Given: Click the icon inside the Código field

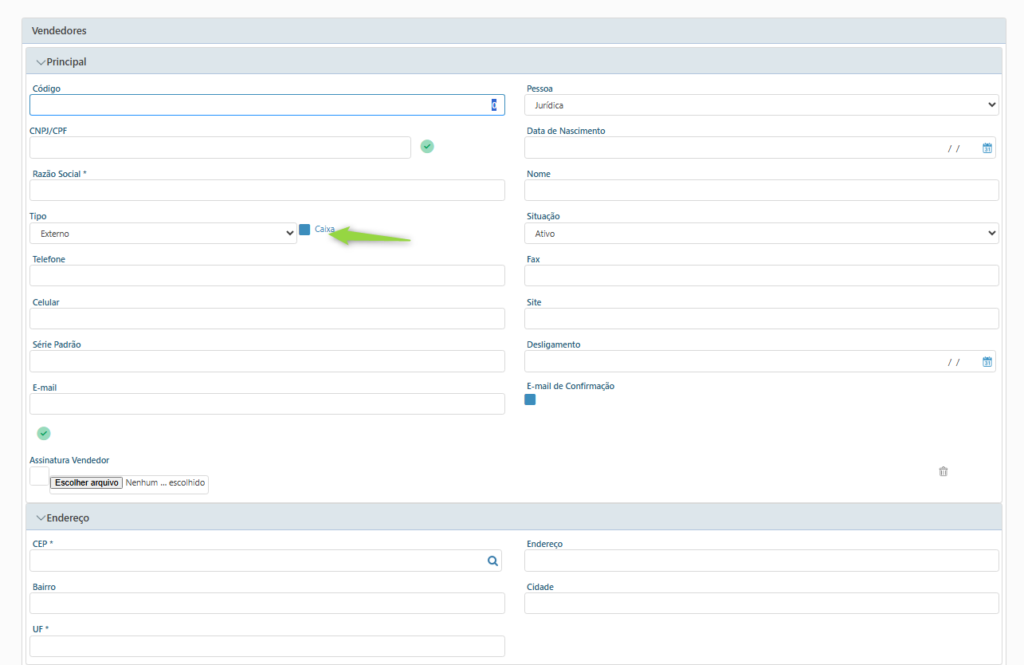Looking at the screenshot, I should click(x=493, y=105).
